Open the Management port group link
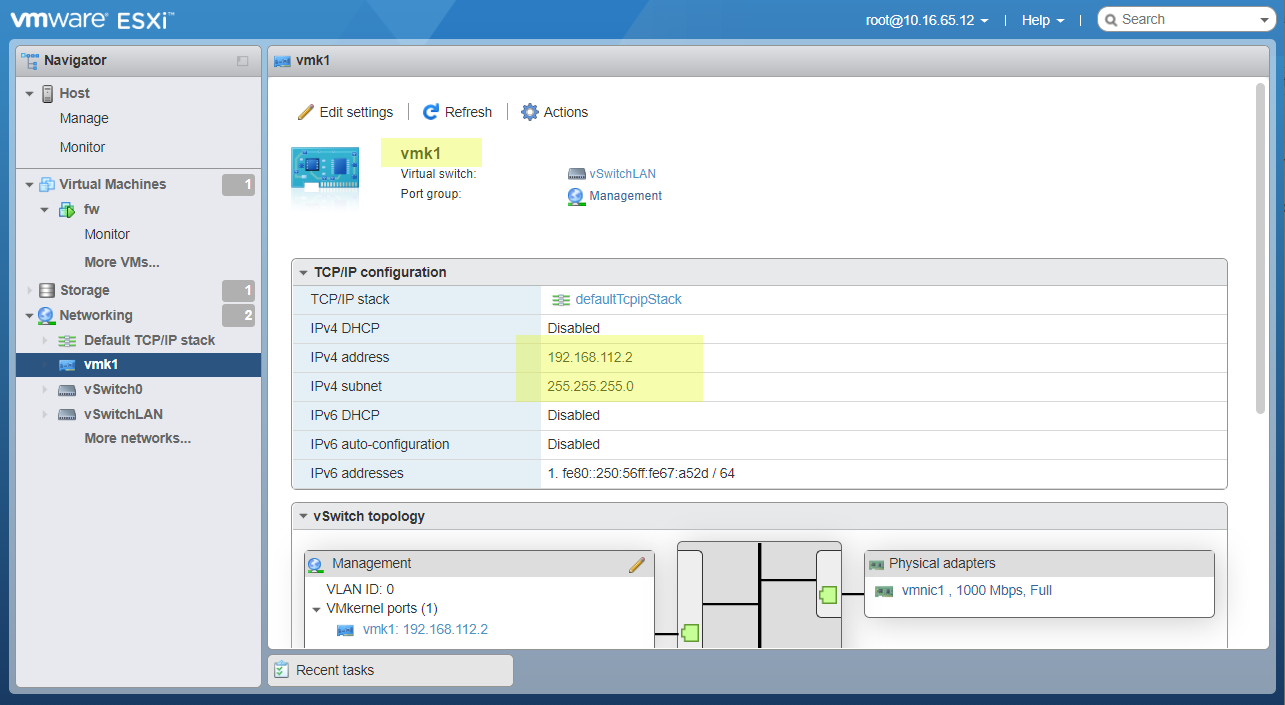This screenshot has width=1285, height=705. (x=626, y=196)
